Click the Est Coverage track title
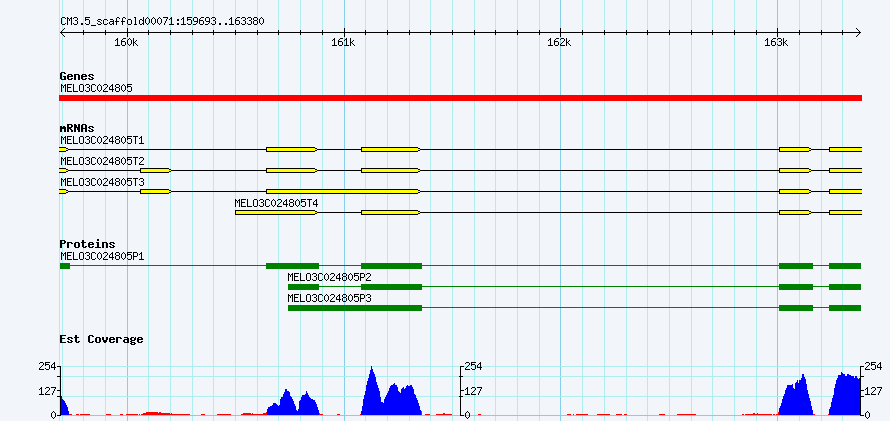Viewport: 890px width, 421px height. [x=101, y=339]
